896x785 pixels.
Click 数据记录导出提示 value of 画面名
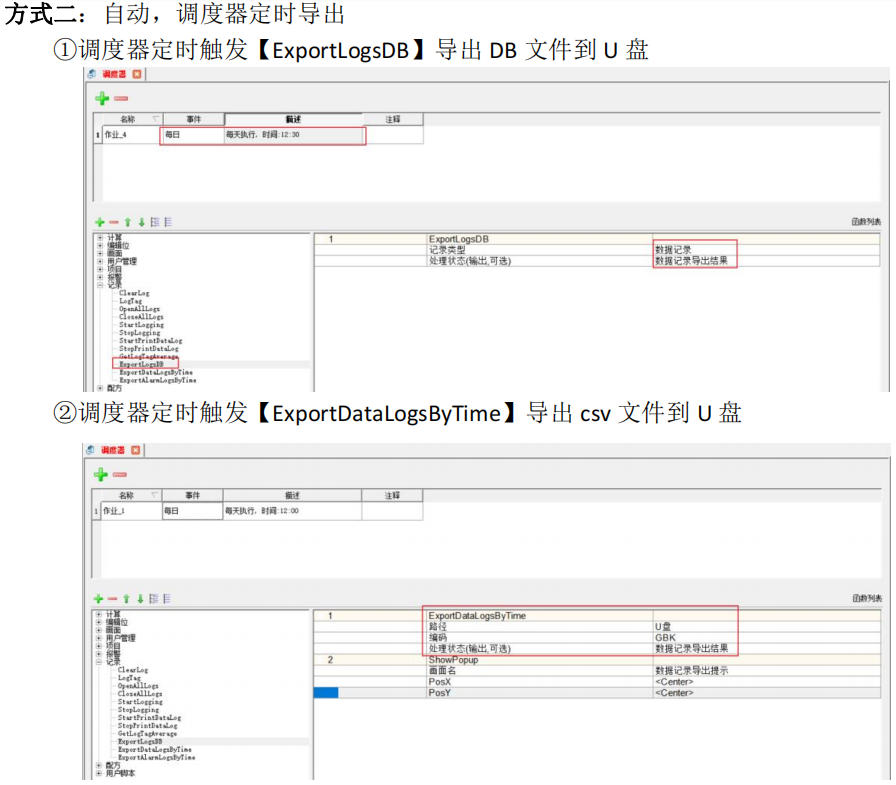pyautogui.click(x=691, y=671)
